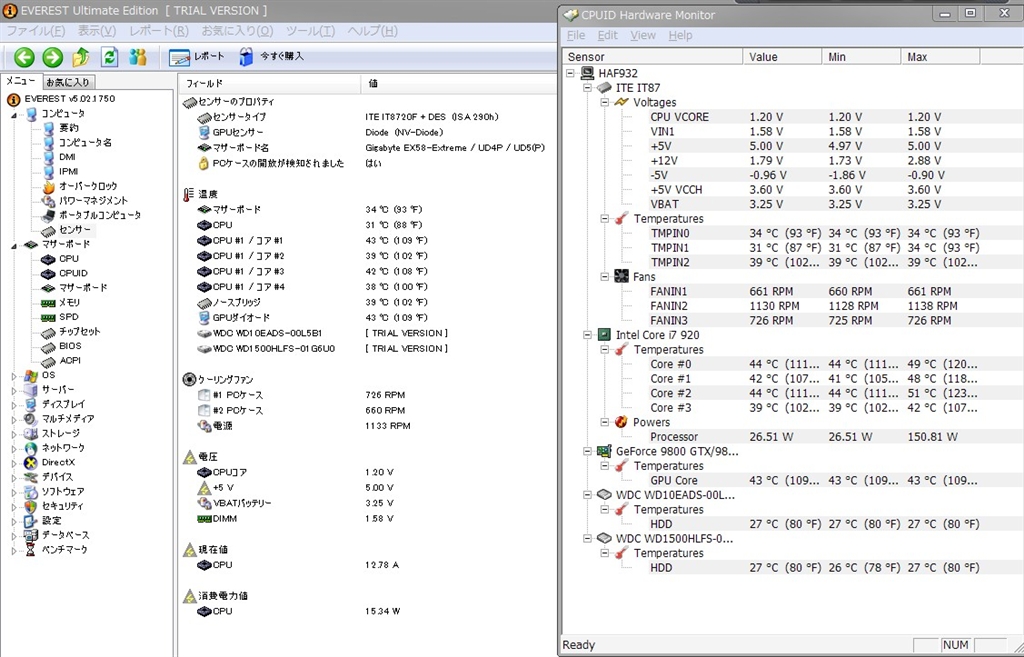The image size is (1024, 657).
Task: Click the green Back arrow in EVEREST toolbar
Action: [x=24, y=57]
